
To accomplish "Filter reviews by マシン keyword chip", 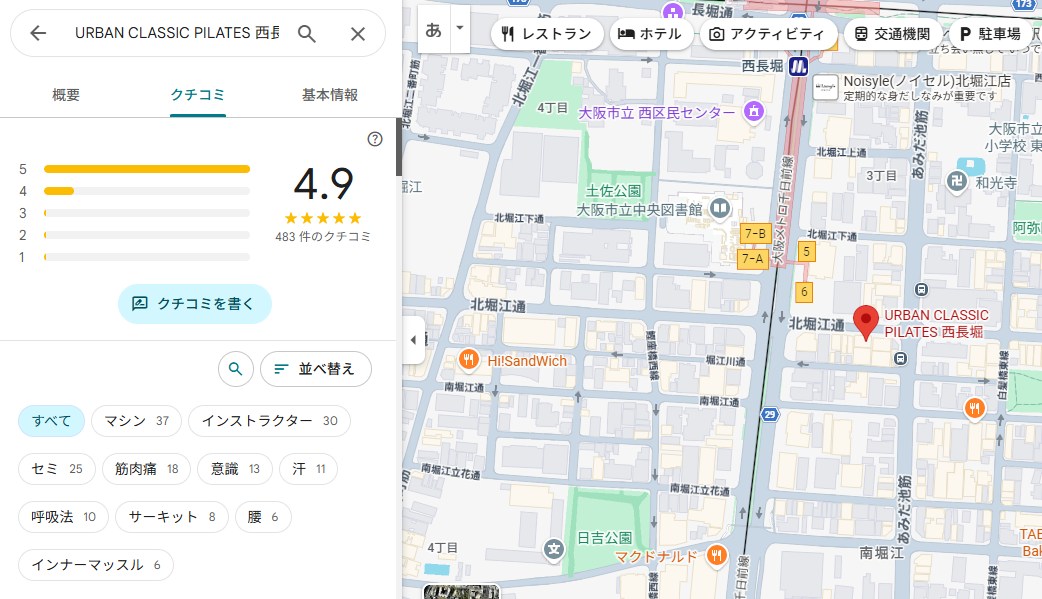I will pos(136,421).
